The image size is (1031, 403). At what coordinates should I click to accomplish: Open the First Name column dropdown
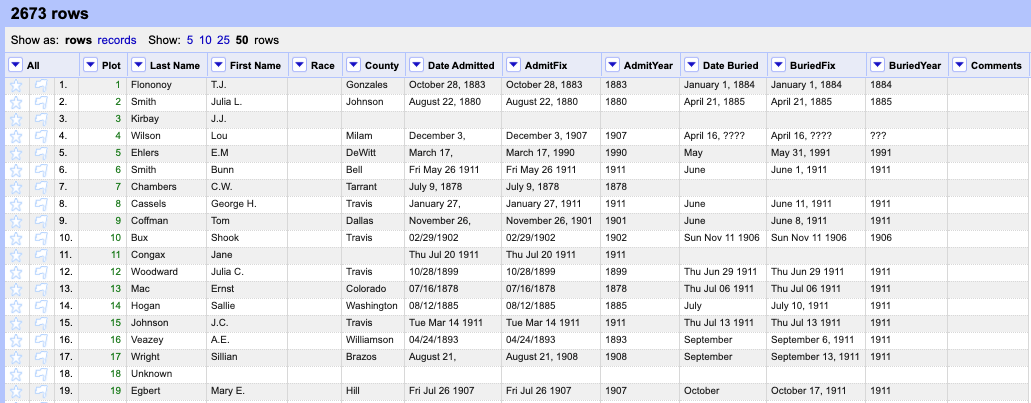tap(218, 65)
